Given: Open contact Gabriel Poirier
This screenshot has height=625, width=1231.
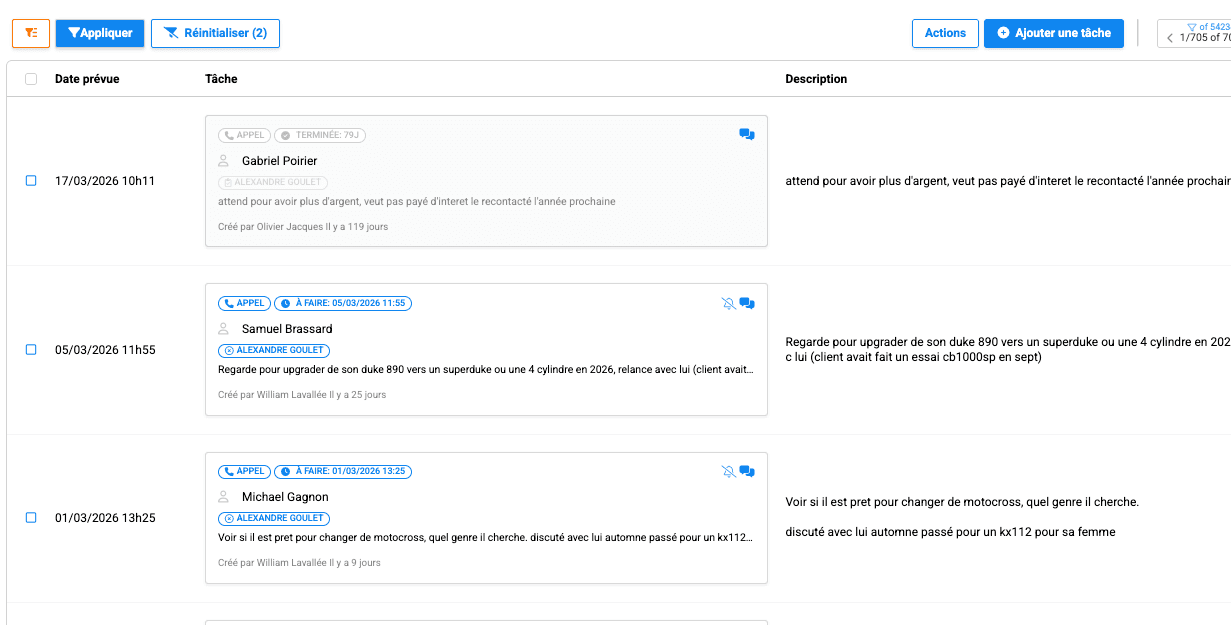Looking at the screenshot, I should click(x=280, y=161).
